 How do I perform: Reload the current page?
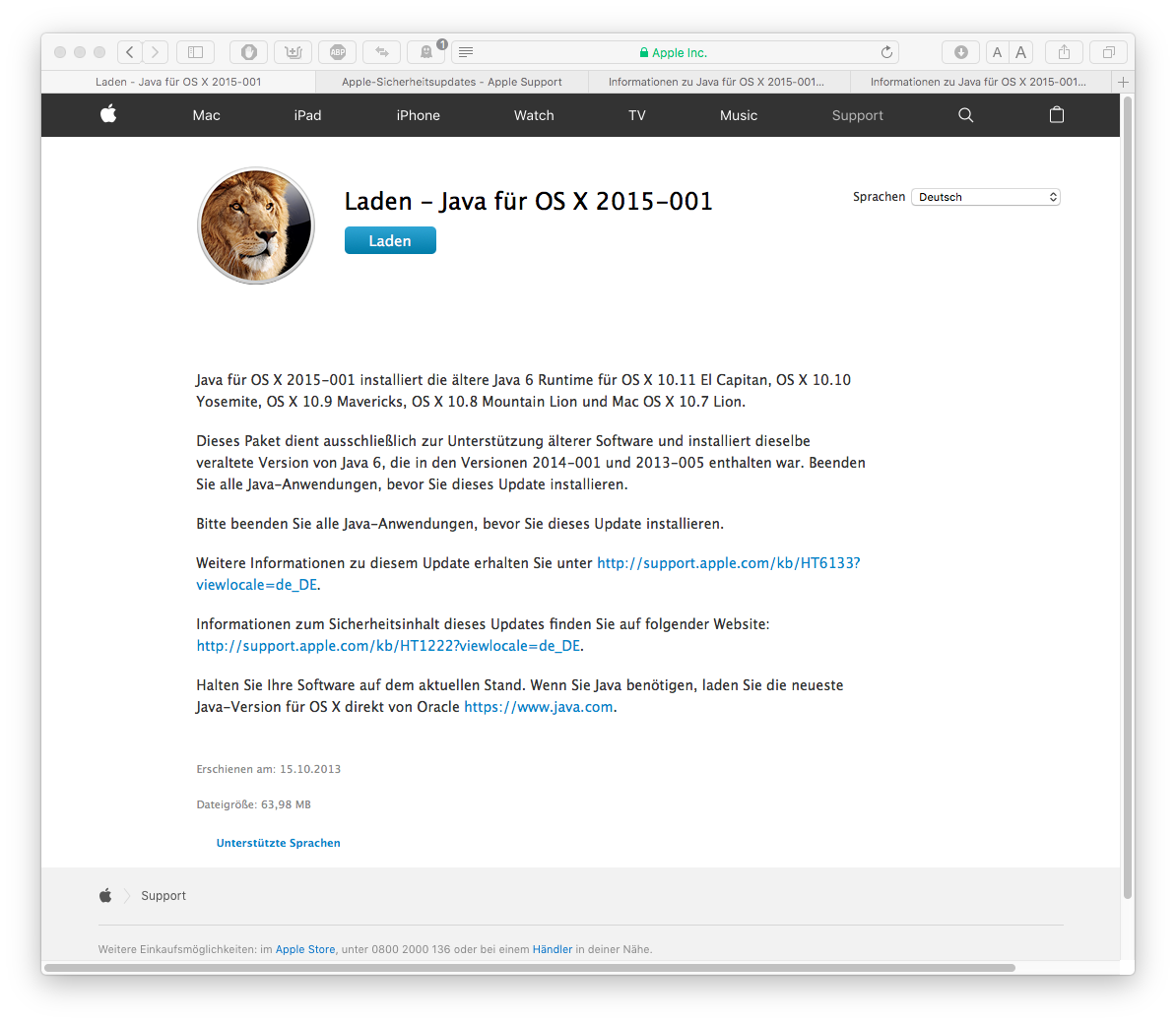click(886, 52)
